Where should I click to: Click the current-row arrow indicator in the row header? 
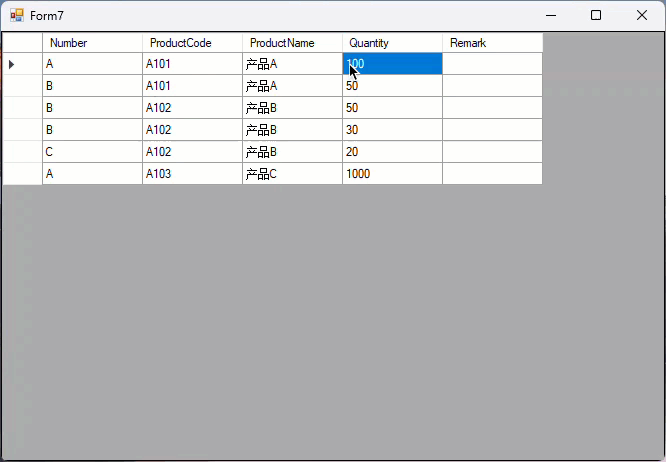pos(12,64)
